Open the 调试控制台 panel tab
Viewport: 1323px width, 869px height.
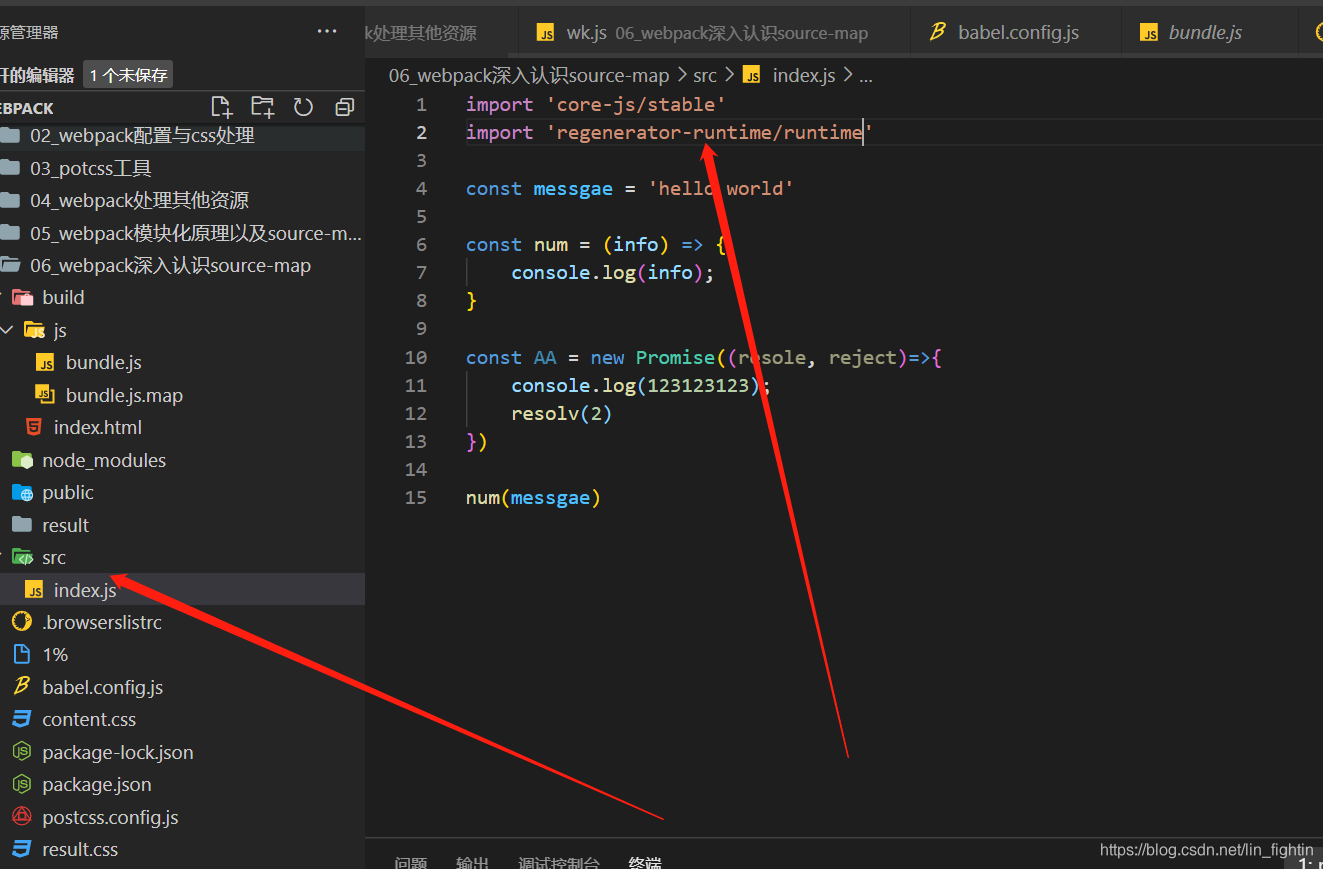559,862
